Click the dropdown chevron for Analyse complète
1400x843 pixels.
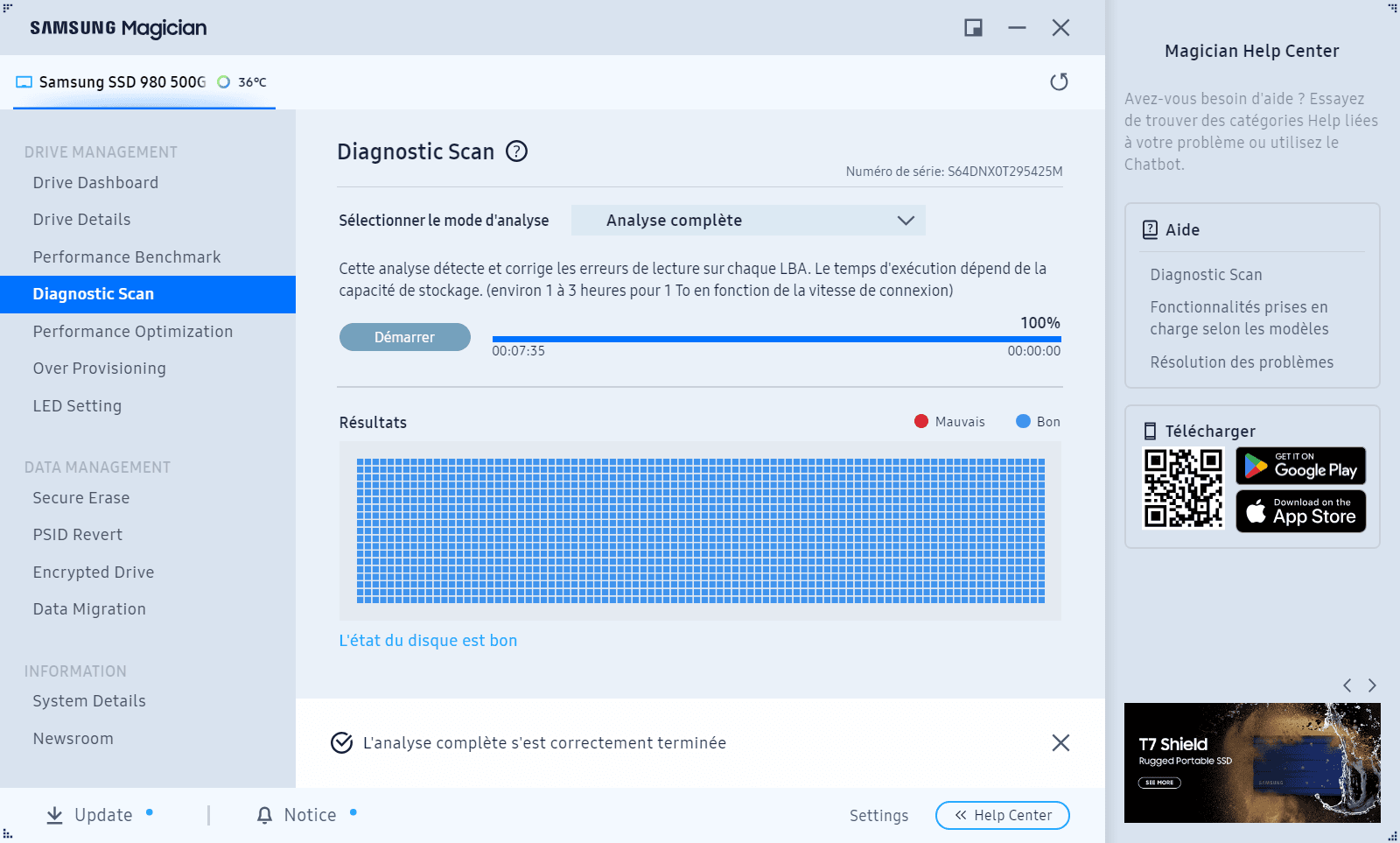[906, 221]
